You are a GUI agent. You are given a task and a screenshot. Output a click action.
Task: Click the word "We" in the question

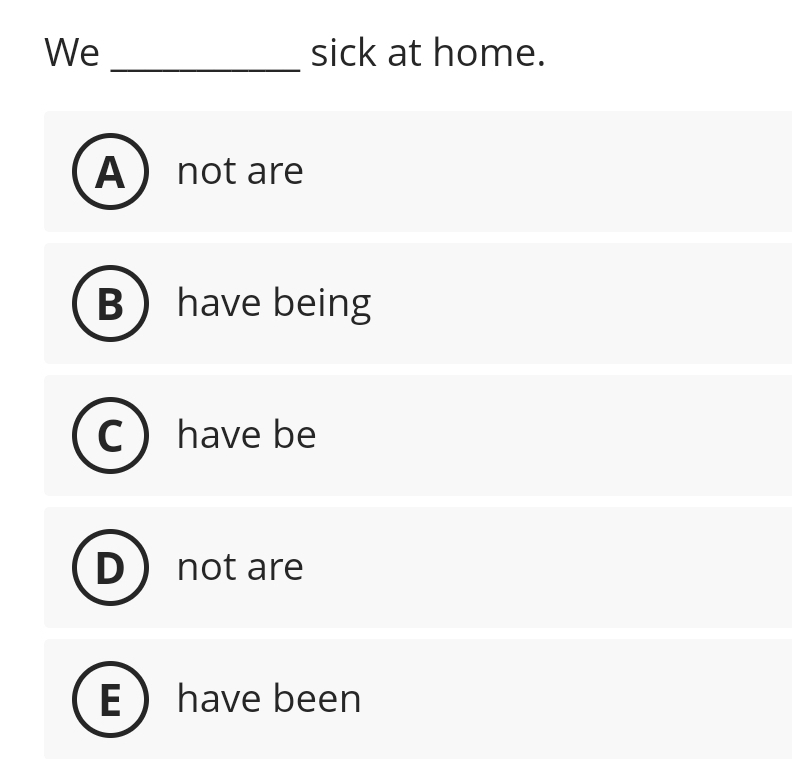pyautogui.click(x=72, y=52)
